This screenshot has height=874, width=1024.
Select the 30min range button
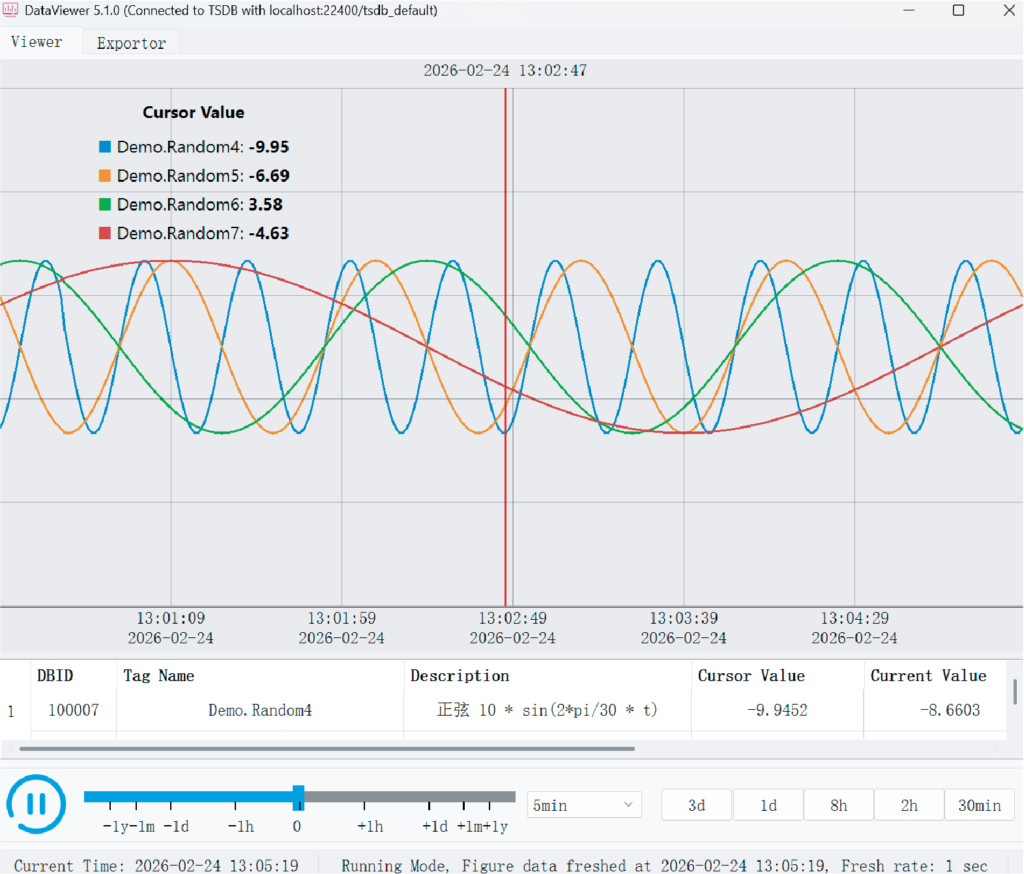(x=979, y=805)
